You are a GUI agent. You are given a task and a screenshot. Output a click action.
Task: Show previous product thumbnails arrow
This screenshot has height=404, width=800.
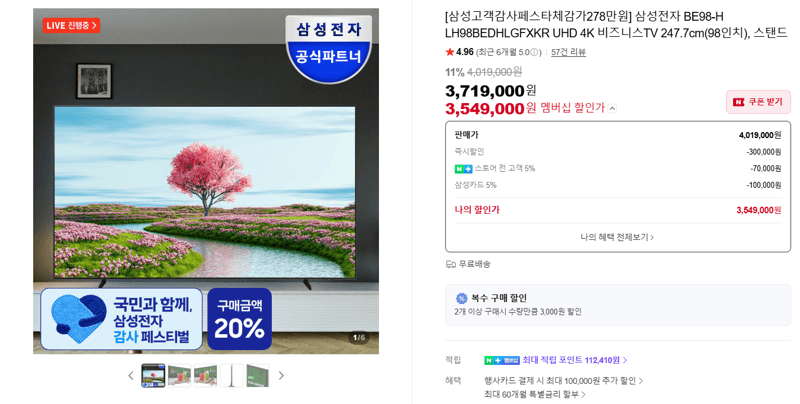coord(131,376)
